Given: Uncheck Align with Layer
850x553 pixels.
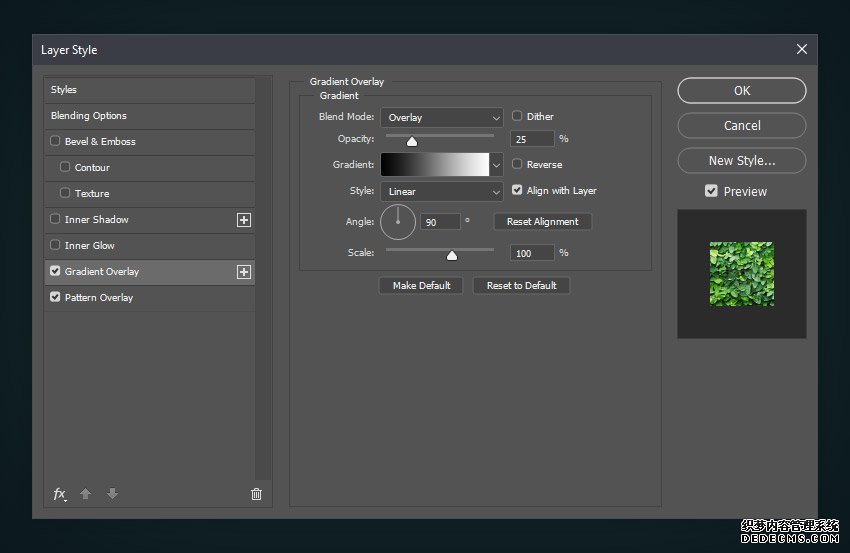Looking at the screenshot, I should pyautogui.click(x=517, y=190).
